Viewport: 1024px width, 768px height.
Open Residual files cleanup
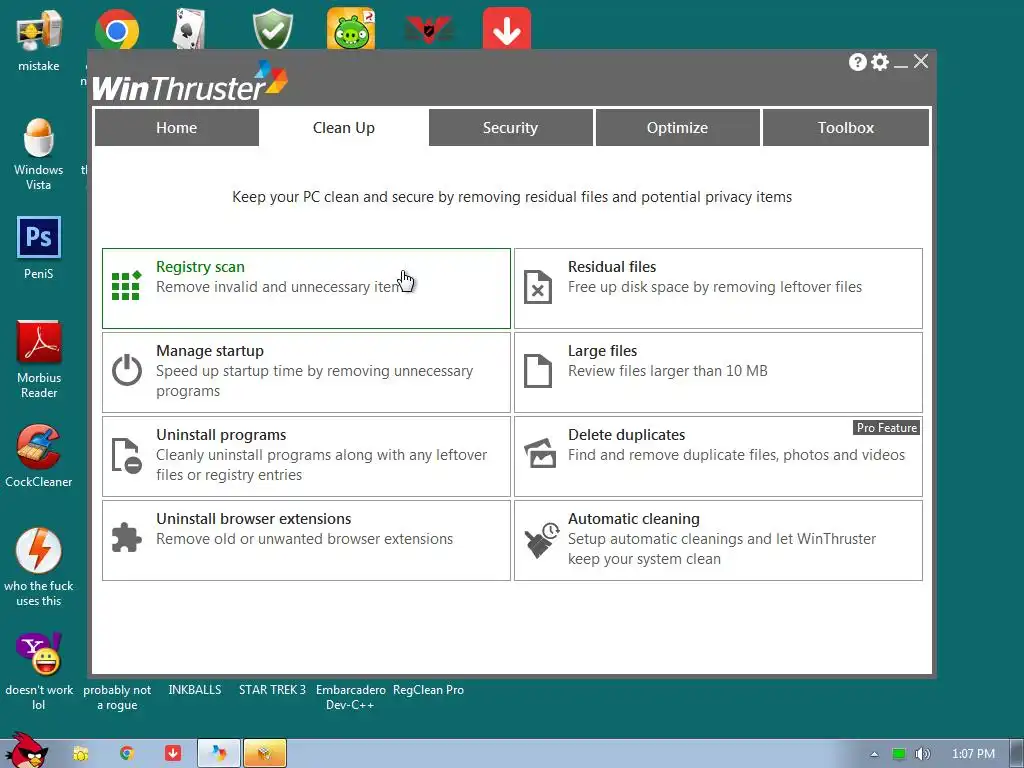click(x=718, y=288)
